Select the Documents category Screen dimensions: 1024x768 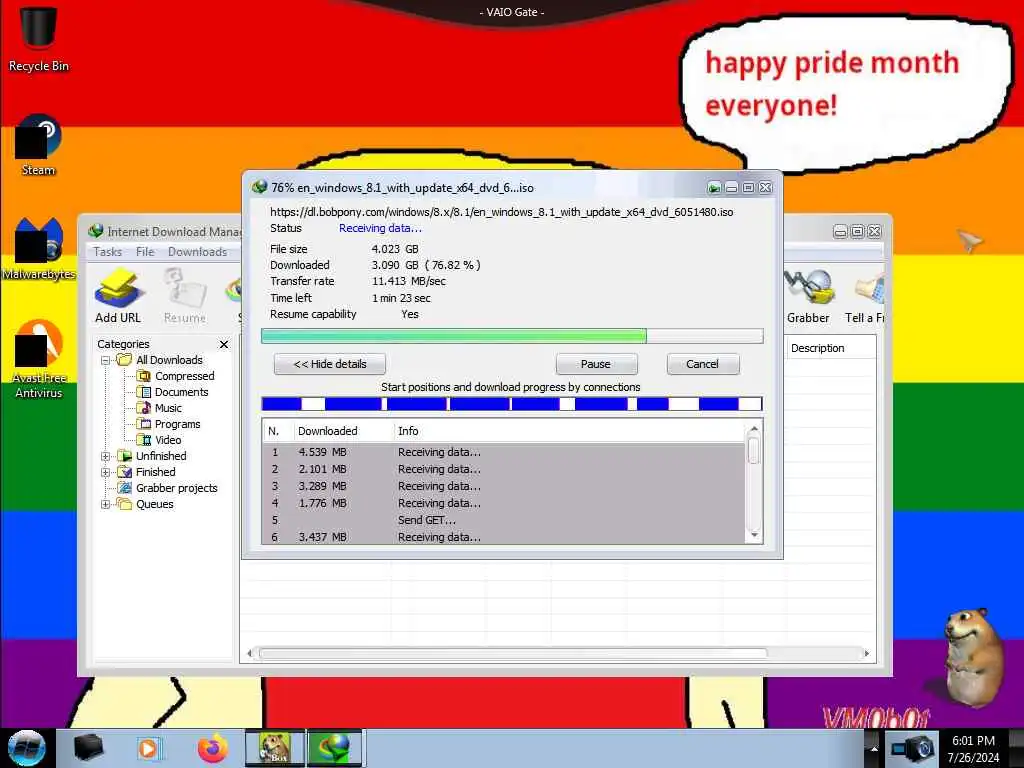pyautogui.click(x=181, y=392)
